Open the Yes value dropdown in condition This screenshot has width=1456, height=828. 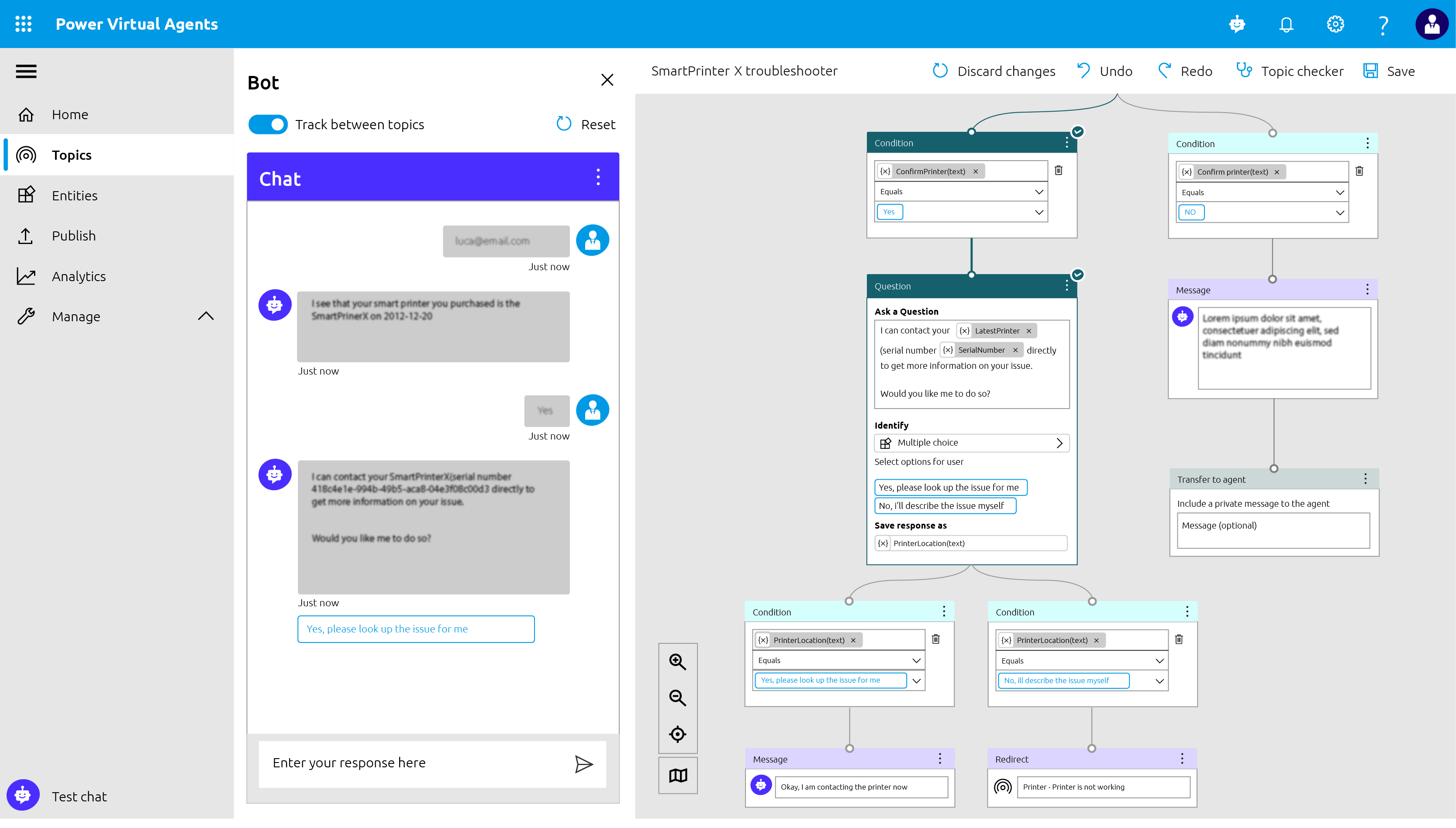1039,212
